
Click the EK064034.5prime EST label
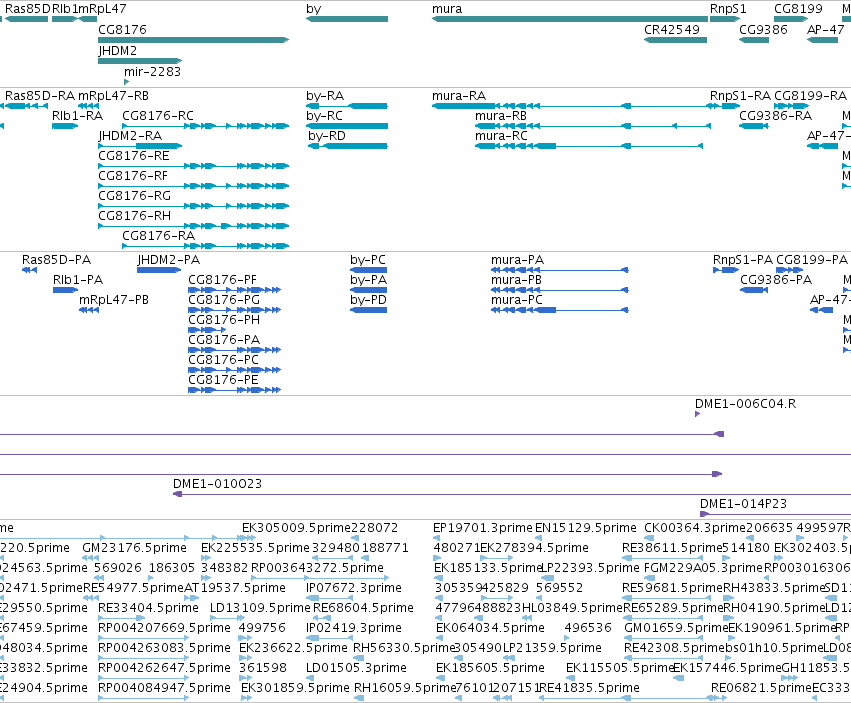click(x=490, y=628)
